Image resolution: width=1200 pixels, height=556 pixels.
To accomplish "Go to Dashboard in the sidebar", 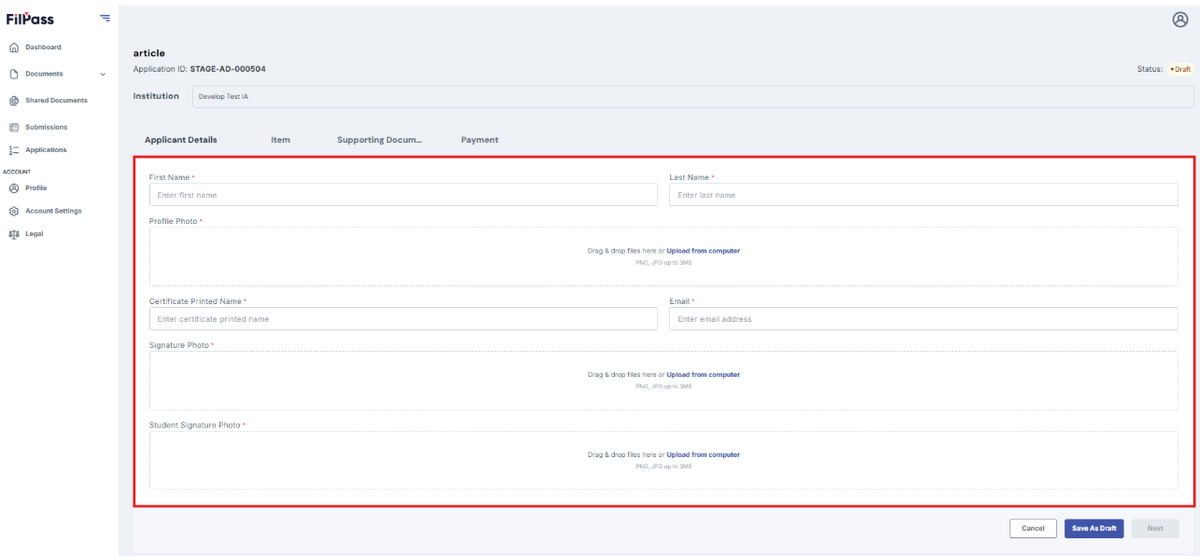I will click(x=43, y=47).
